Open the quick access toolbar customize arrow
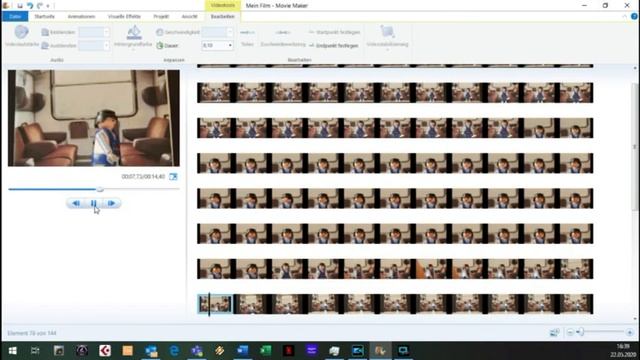 coord(48,6)
